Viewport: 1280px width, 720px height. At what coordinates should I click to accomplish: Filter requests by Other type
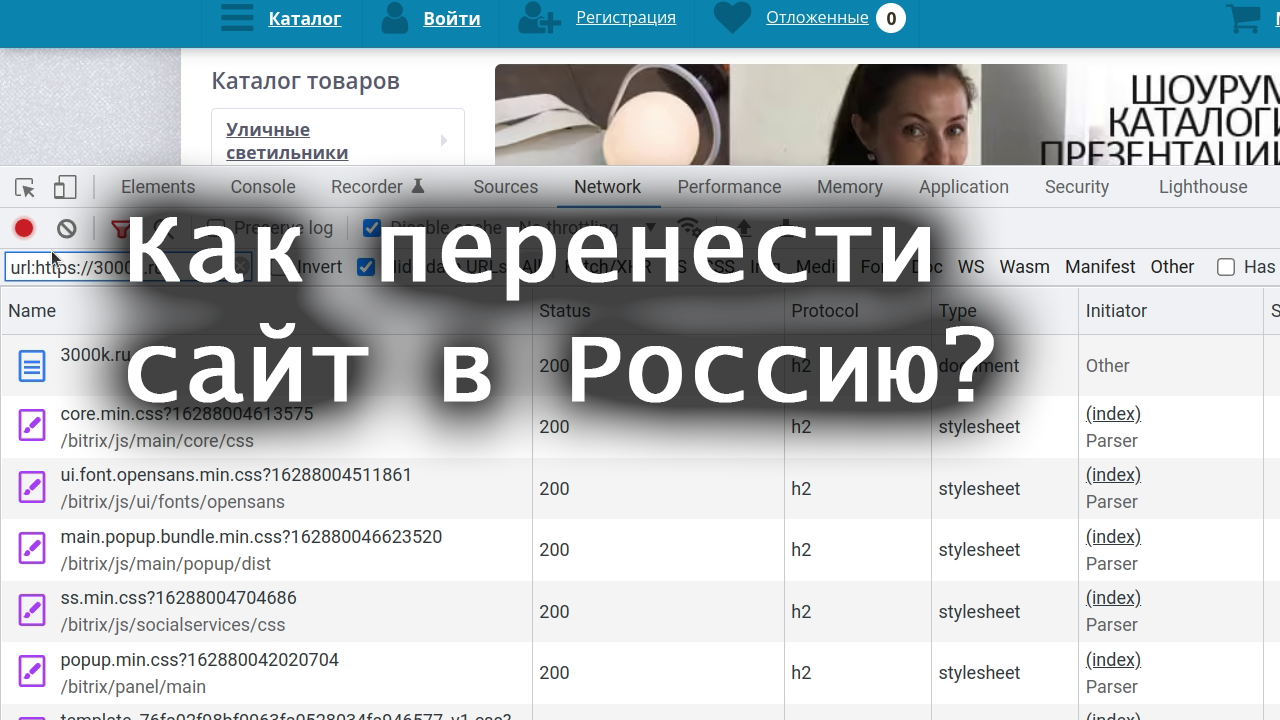coord(1172,267)
